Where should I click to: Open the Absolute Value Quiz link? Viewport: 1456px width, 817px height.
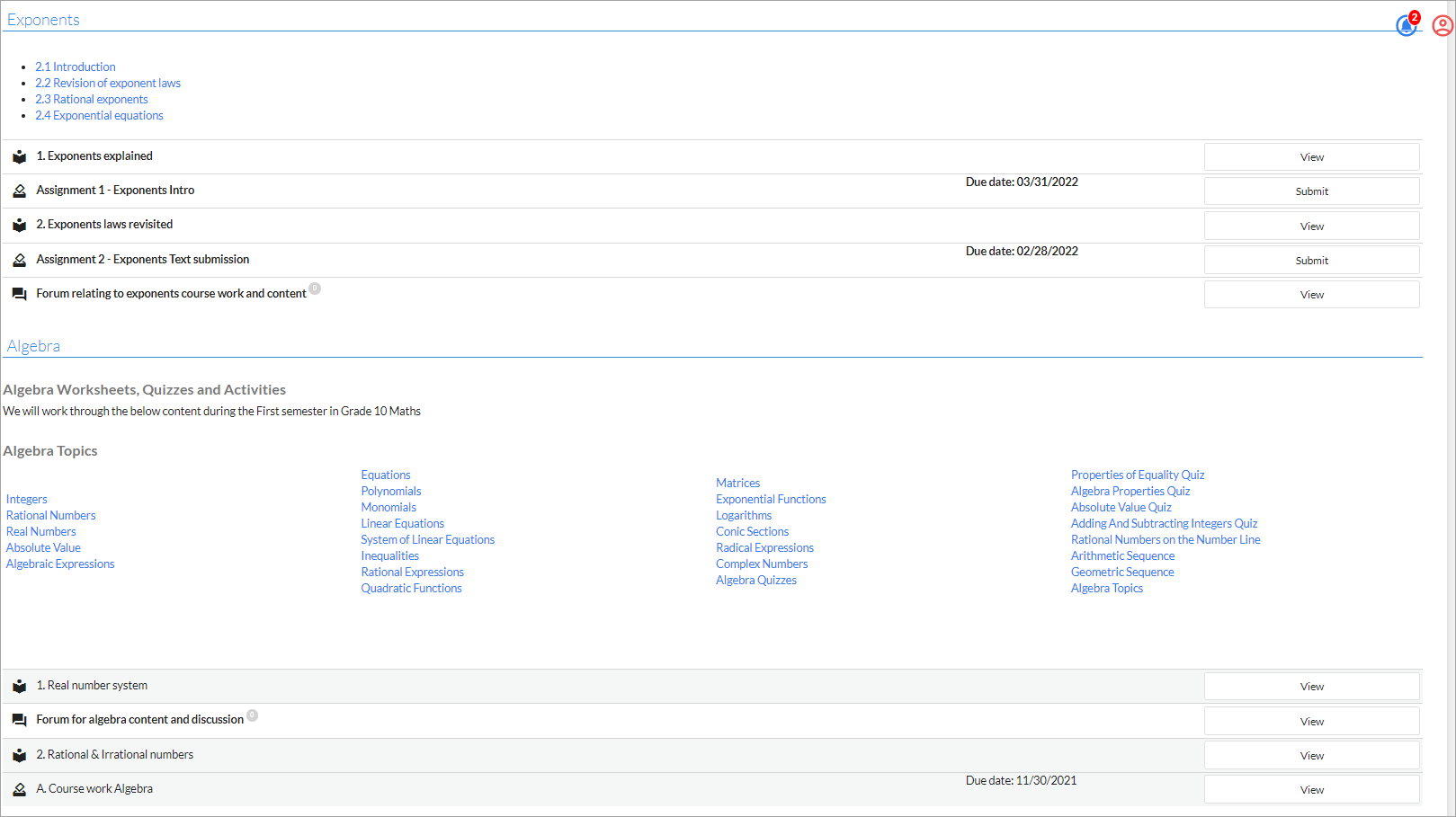1121,508
